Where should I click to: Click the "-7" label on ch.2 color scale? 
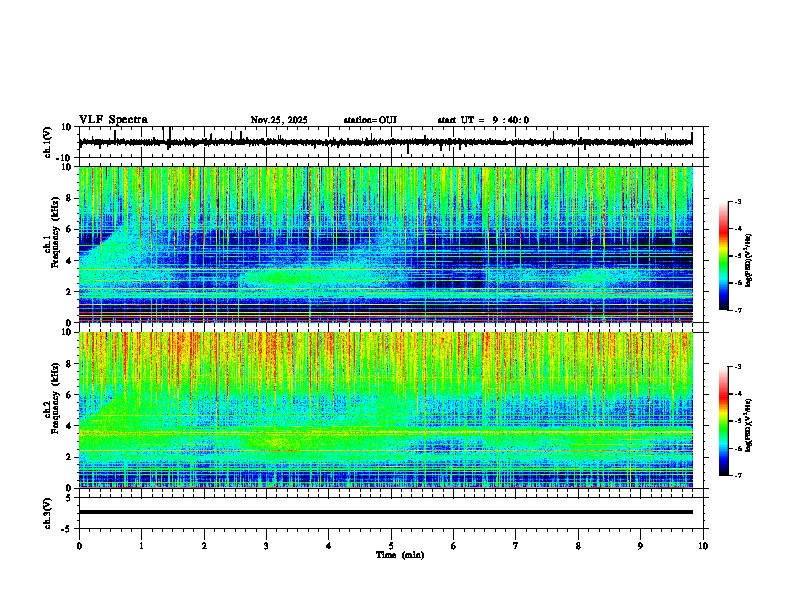737,475
